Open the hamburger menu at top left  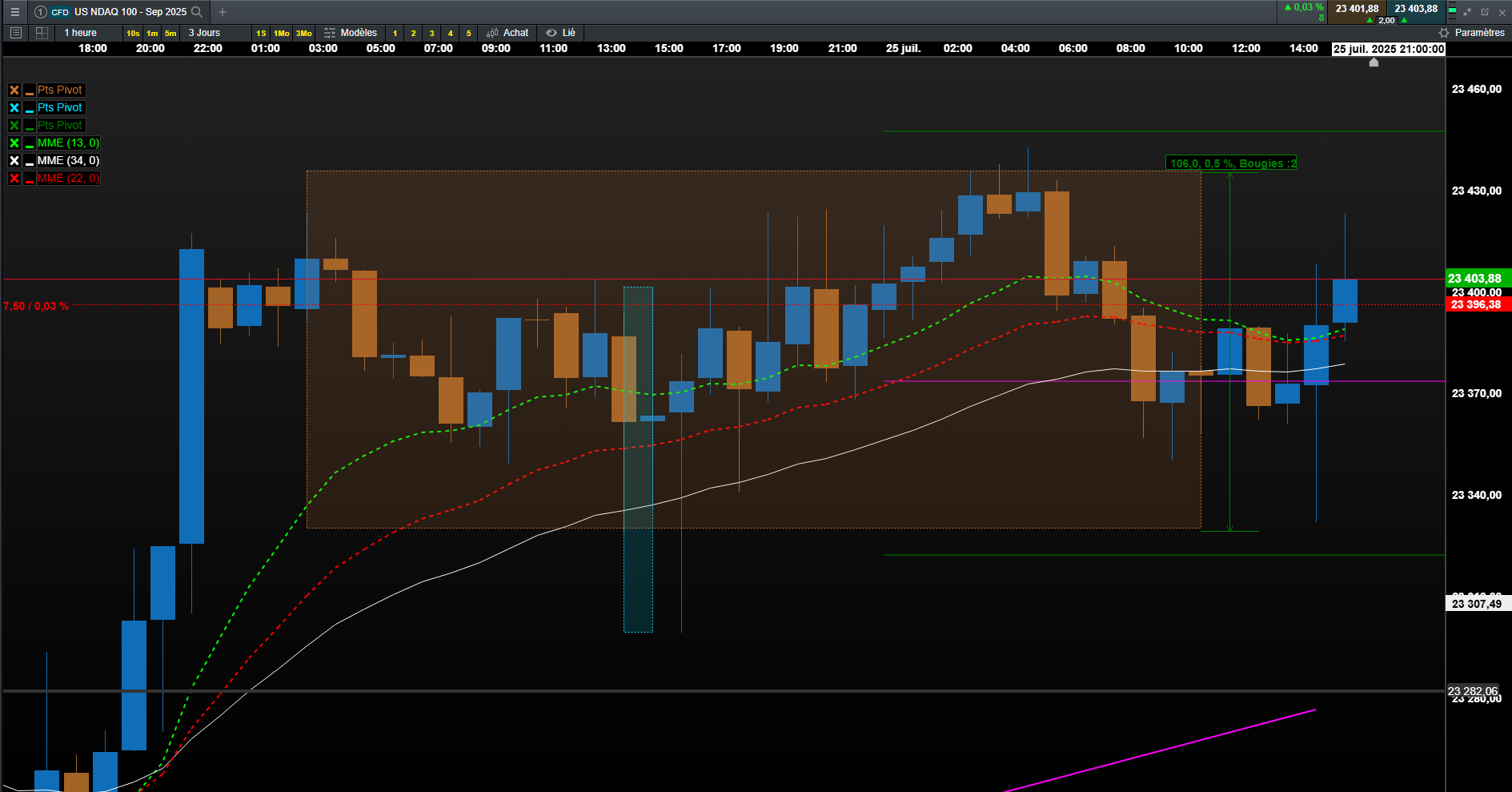pos(14,12)
